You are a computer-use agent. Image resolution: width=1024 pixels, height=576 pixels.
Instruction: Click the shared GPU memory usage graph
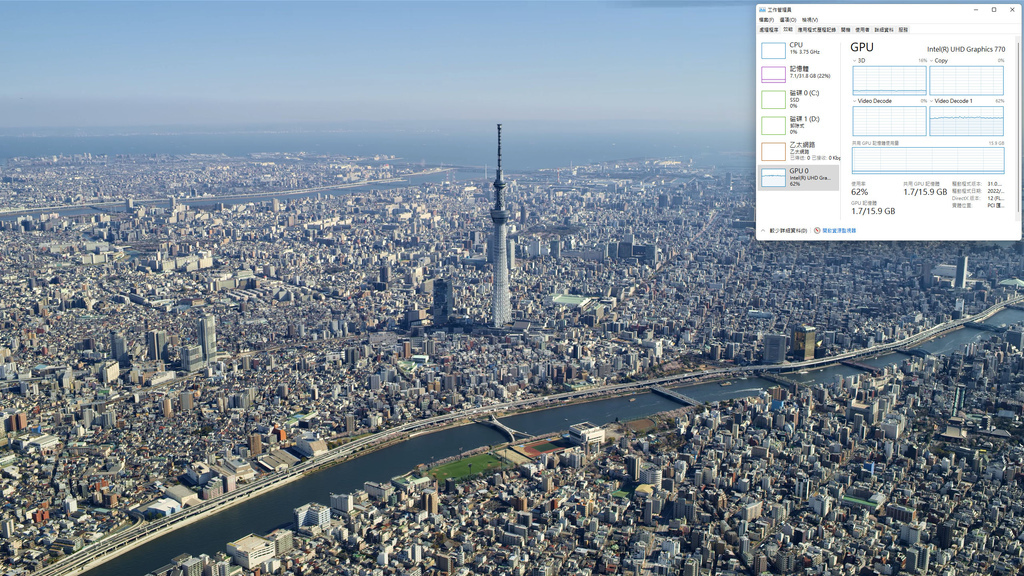click(928, 161)
